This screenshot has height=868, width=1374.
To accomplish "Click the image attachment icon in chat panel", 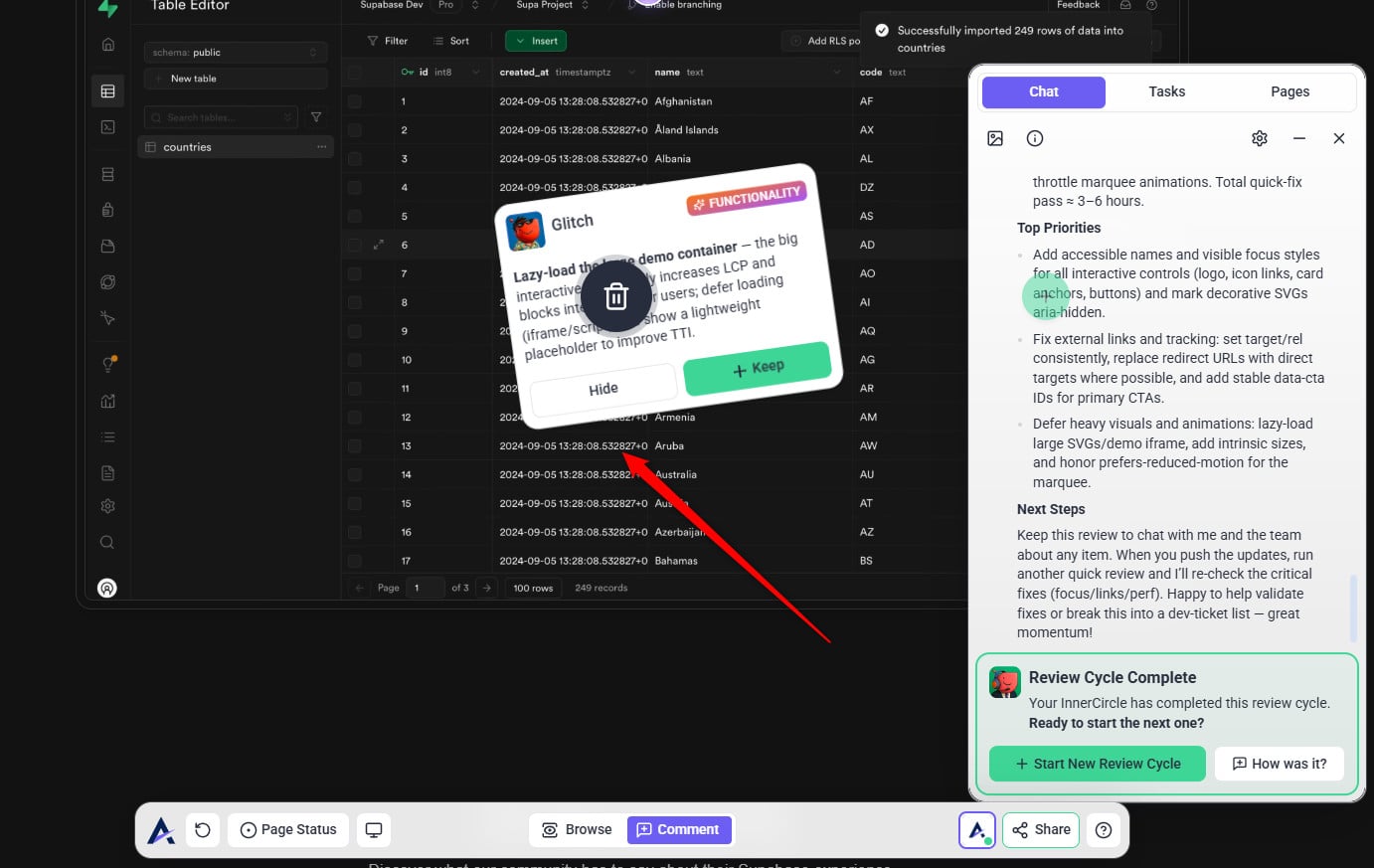I will 995,138.
